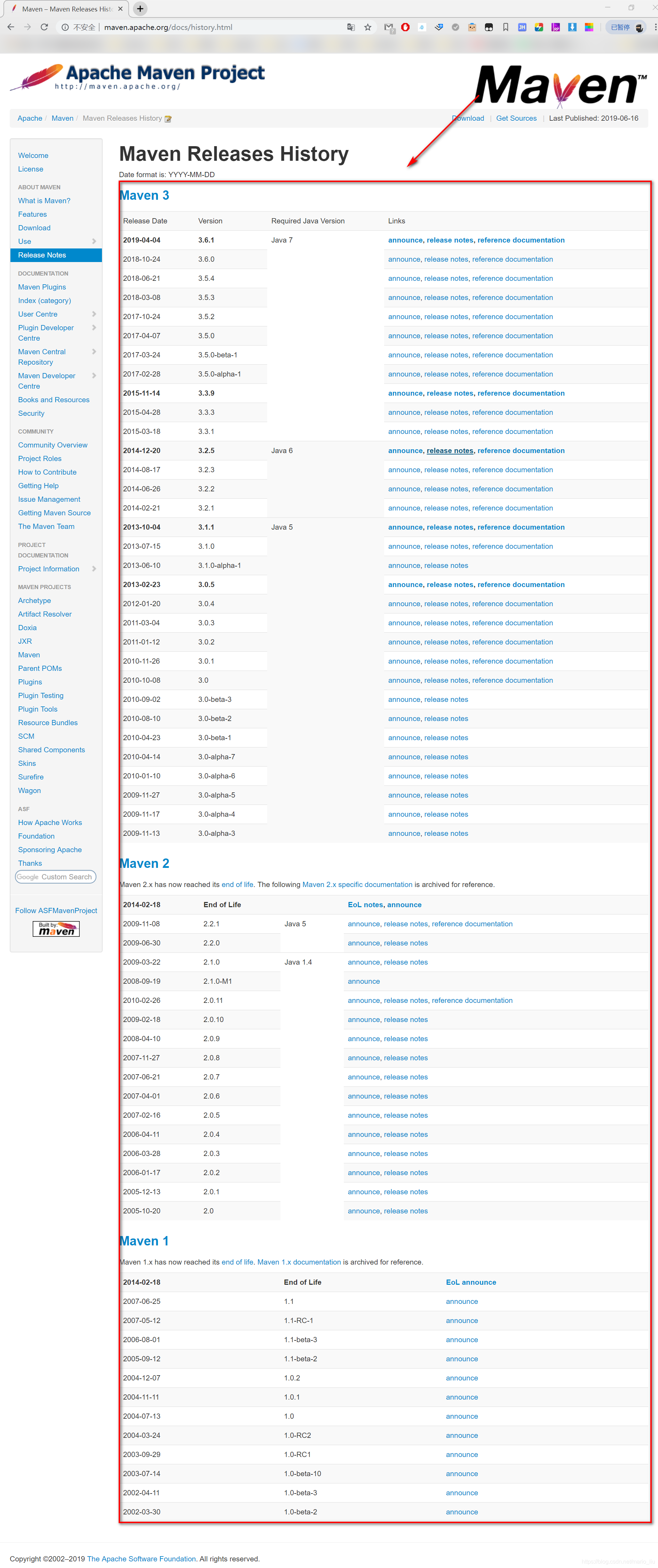Open the Security sidebar item
658x1568 pixels.
click(x=31, y=413)
